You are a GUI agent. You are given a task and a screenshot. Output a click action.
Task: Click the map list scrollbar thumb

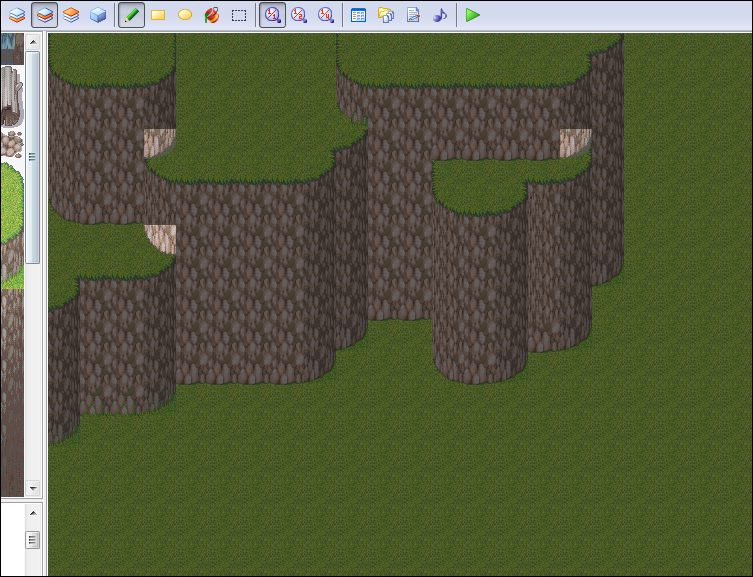32,540
